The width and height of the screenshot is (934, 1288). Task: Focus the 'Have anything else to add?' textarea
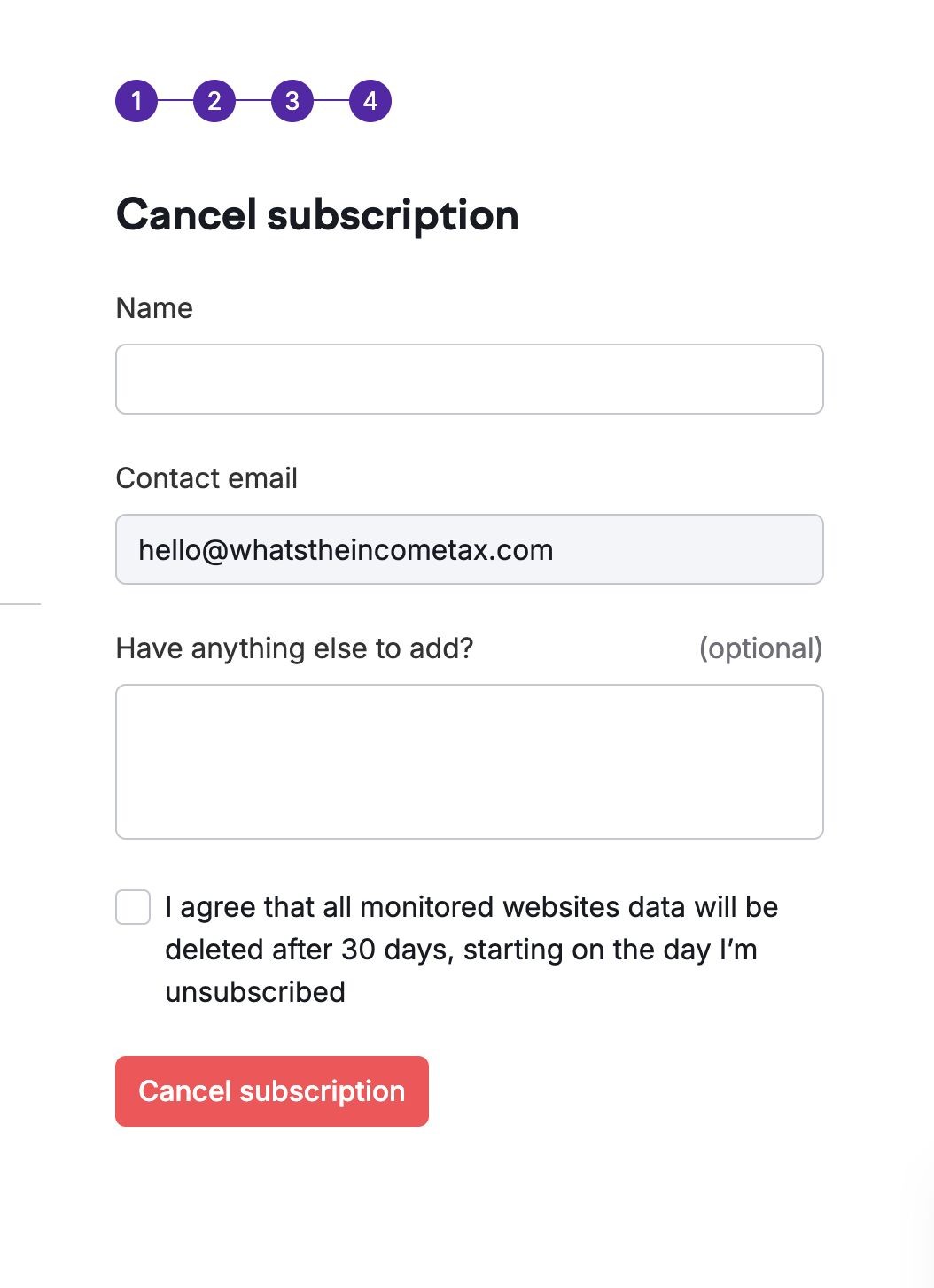click(470, 762)
